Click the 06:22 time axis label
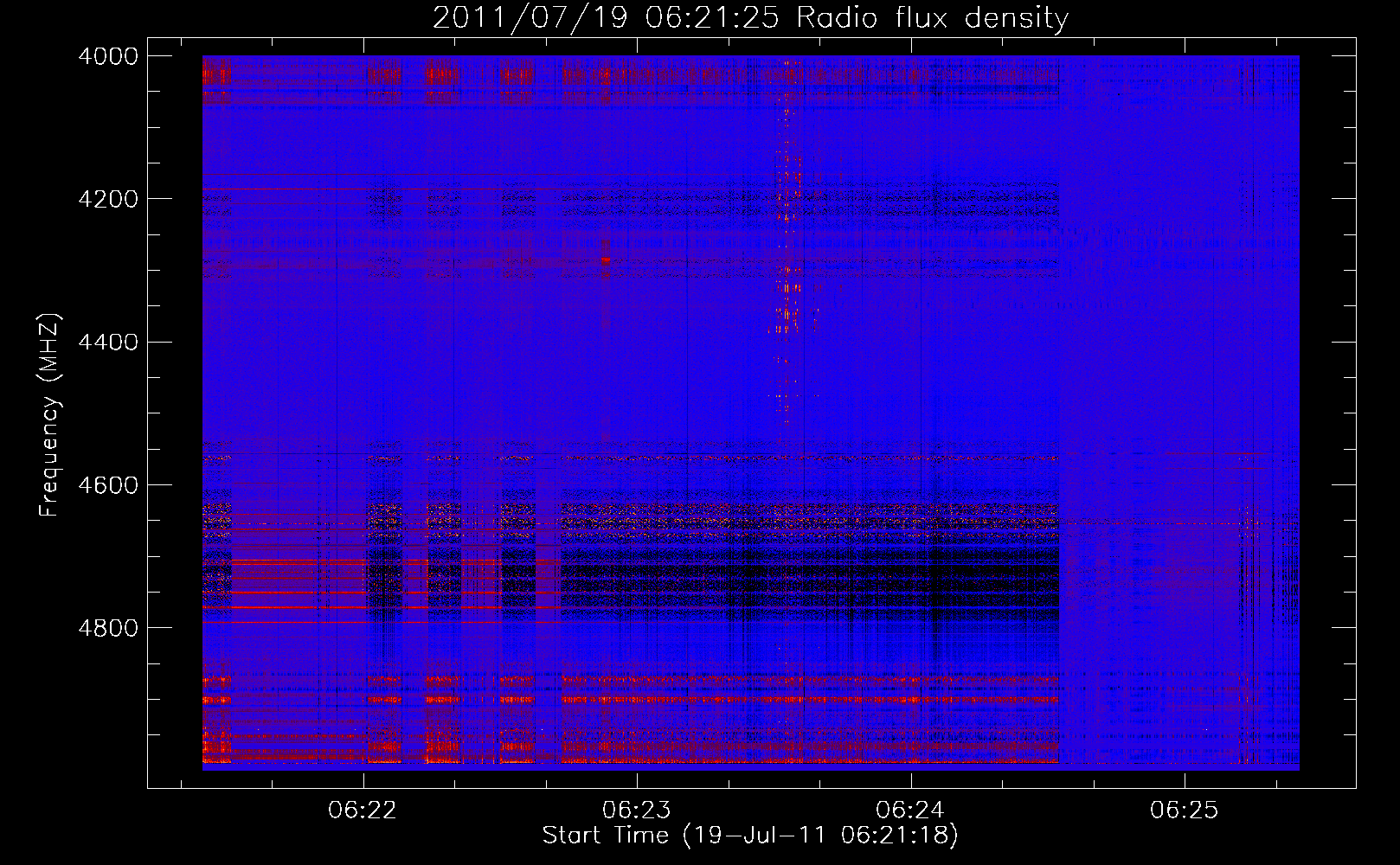This screenshot has width=1400, height=865. click(x=363, y=810)
